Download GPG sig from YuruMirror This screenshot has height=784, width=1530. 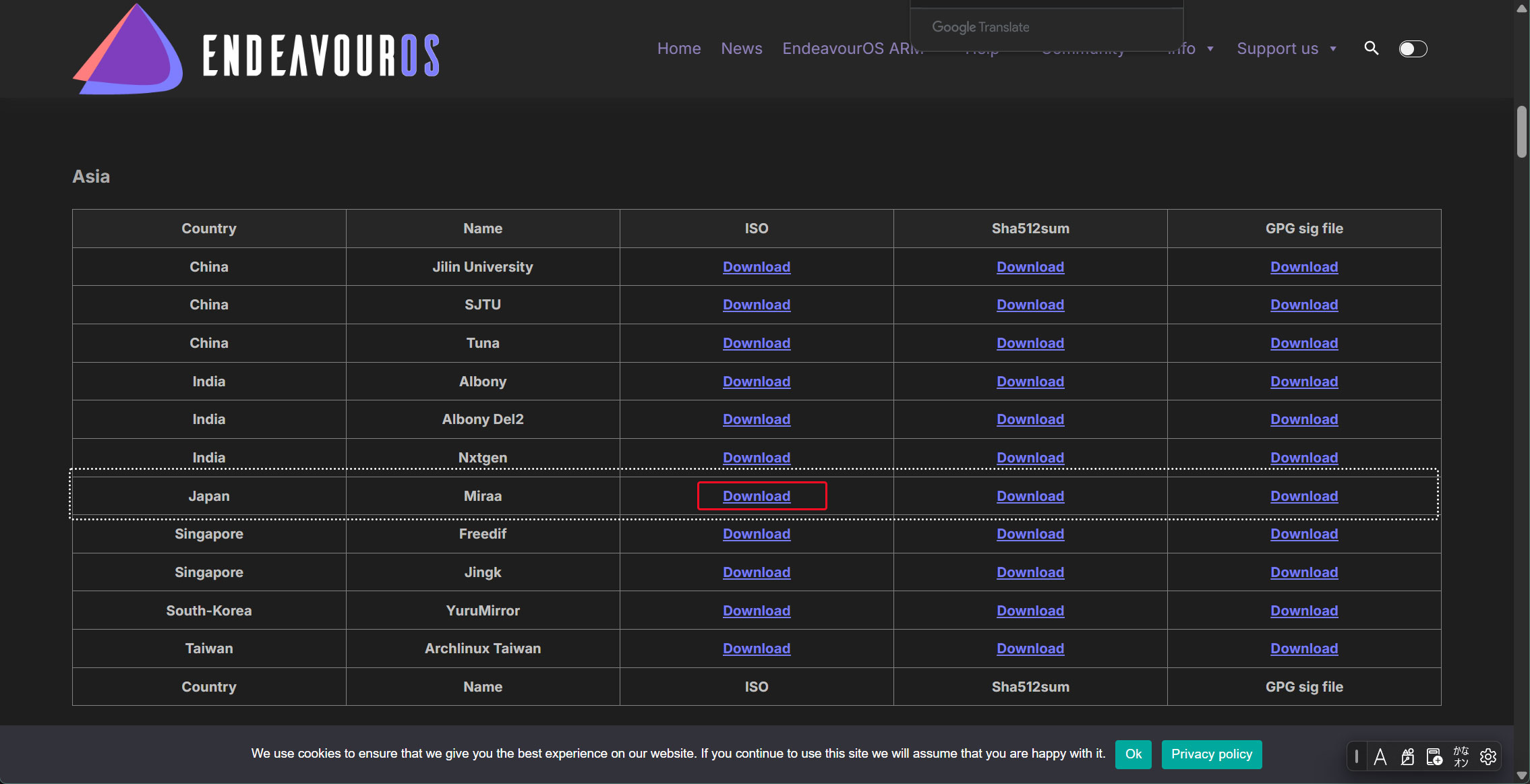(1304, 611)
